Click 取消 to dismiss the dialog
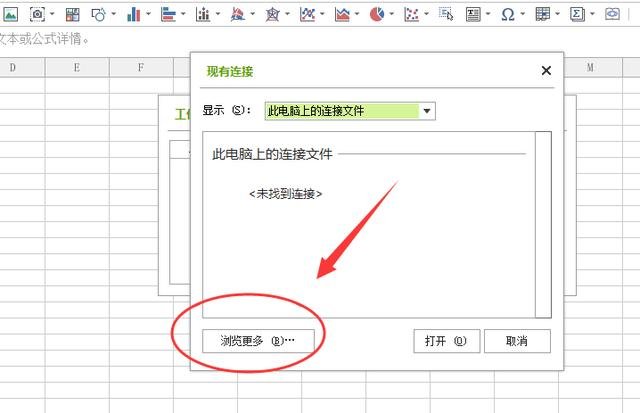 [x=517, y=341]
